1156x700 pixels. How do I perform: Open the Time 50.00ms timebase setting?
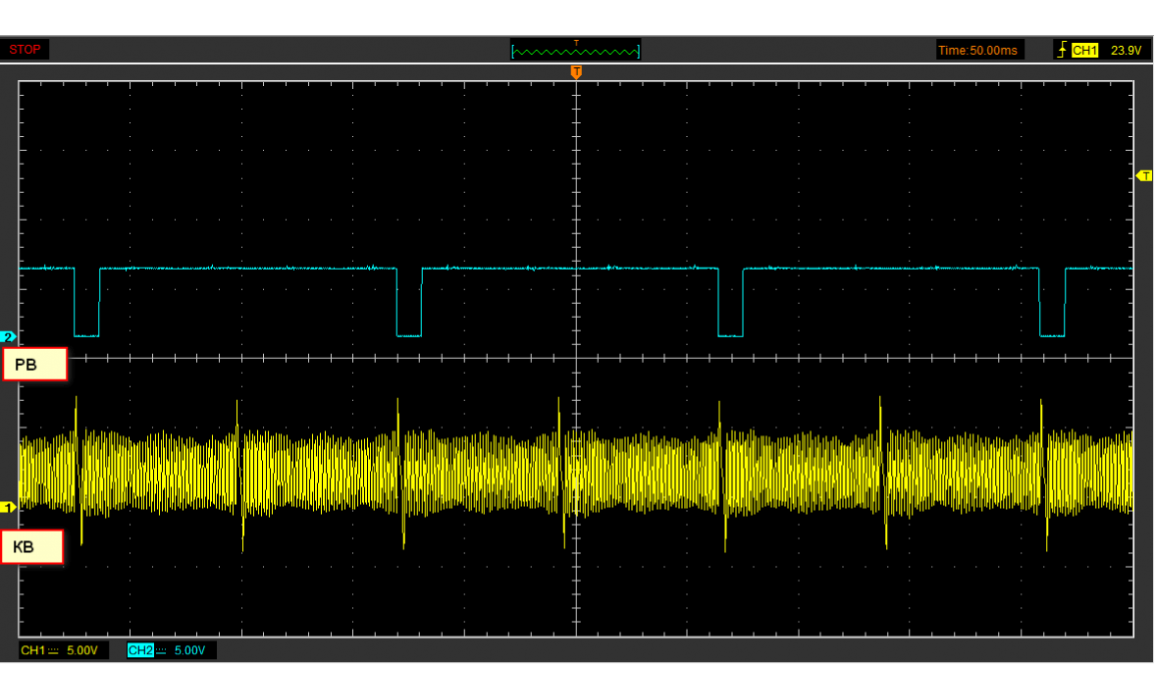pyautogui.click(x=979, y=50)
